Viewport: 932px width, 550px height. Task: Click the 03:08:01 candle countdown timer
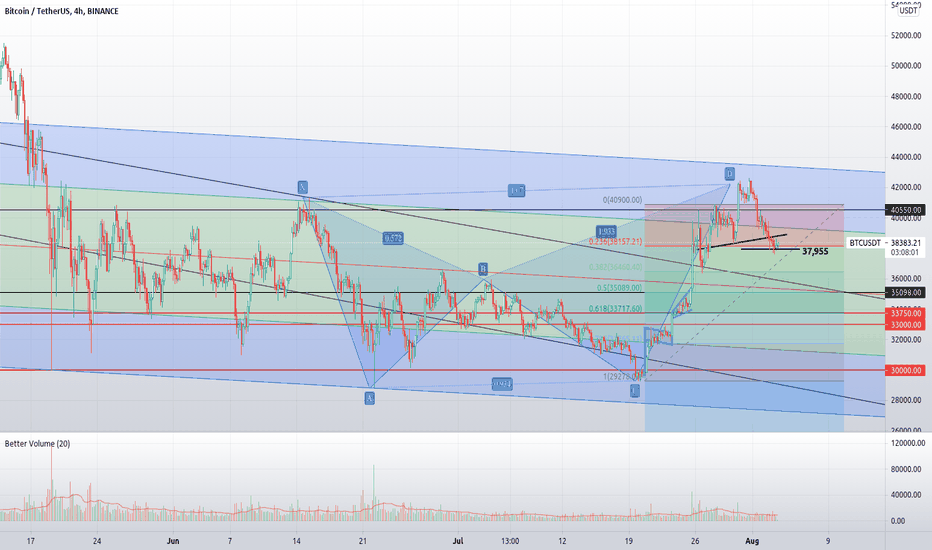click(906, 252)
